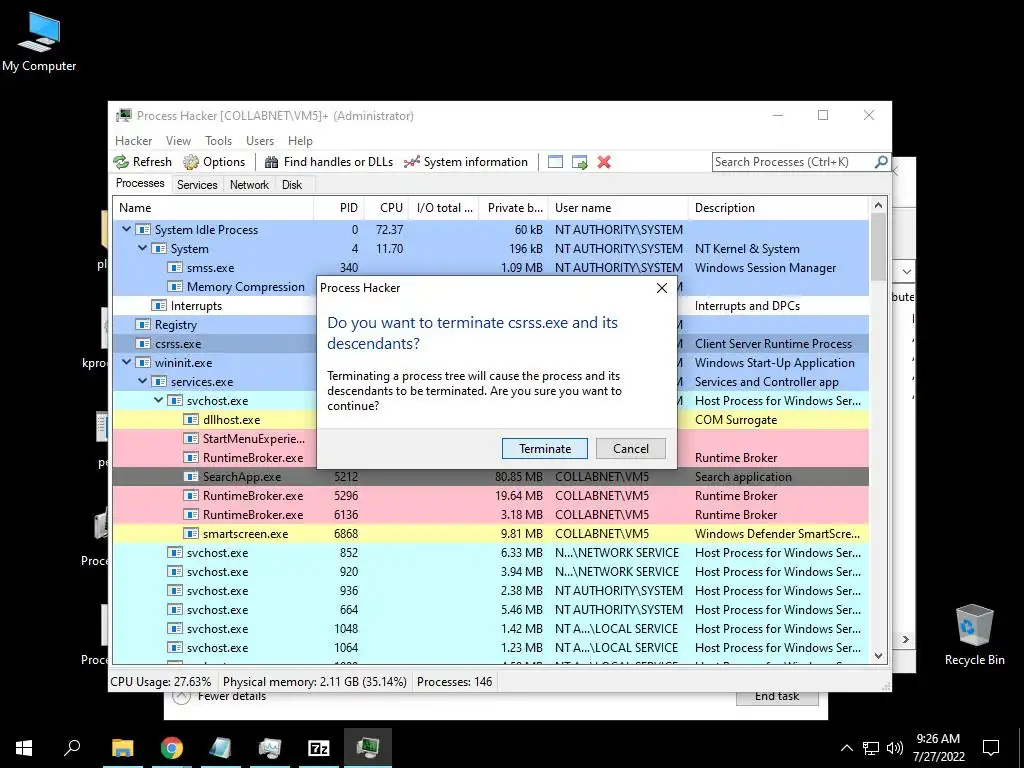The height and width of the screenshot is (768, 1024).
Task: Switch to Process Hacker taskbar icon
Action: (368, 748)
